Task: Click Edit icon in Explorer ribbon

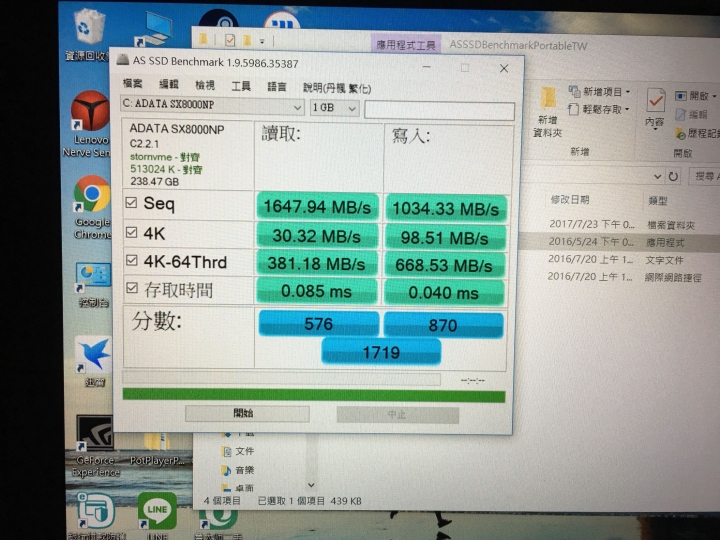Action: [681, 115]
